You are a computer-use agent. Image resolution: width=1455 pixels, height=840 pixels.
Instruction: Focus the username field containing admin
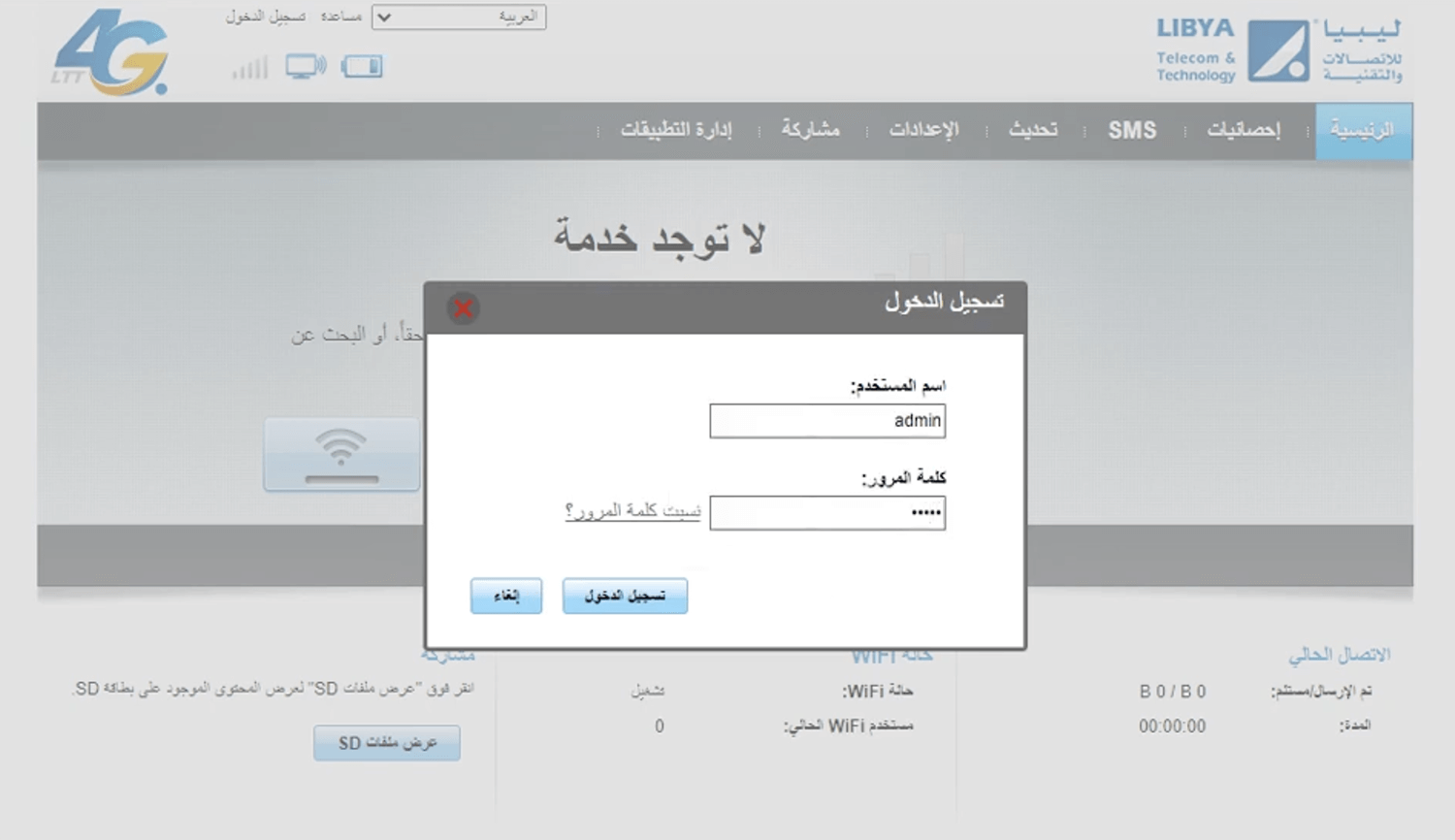(827, 421)
